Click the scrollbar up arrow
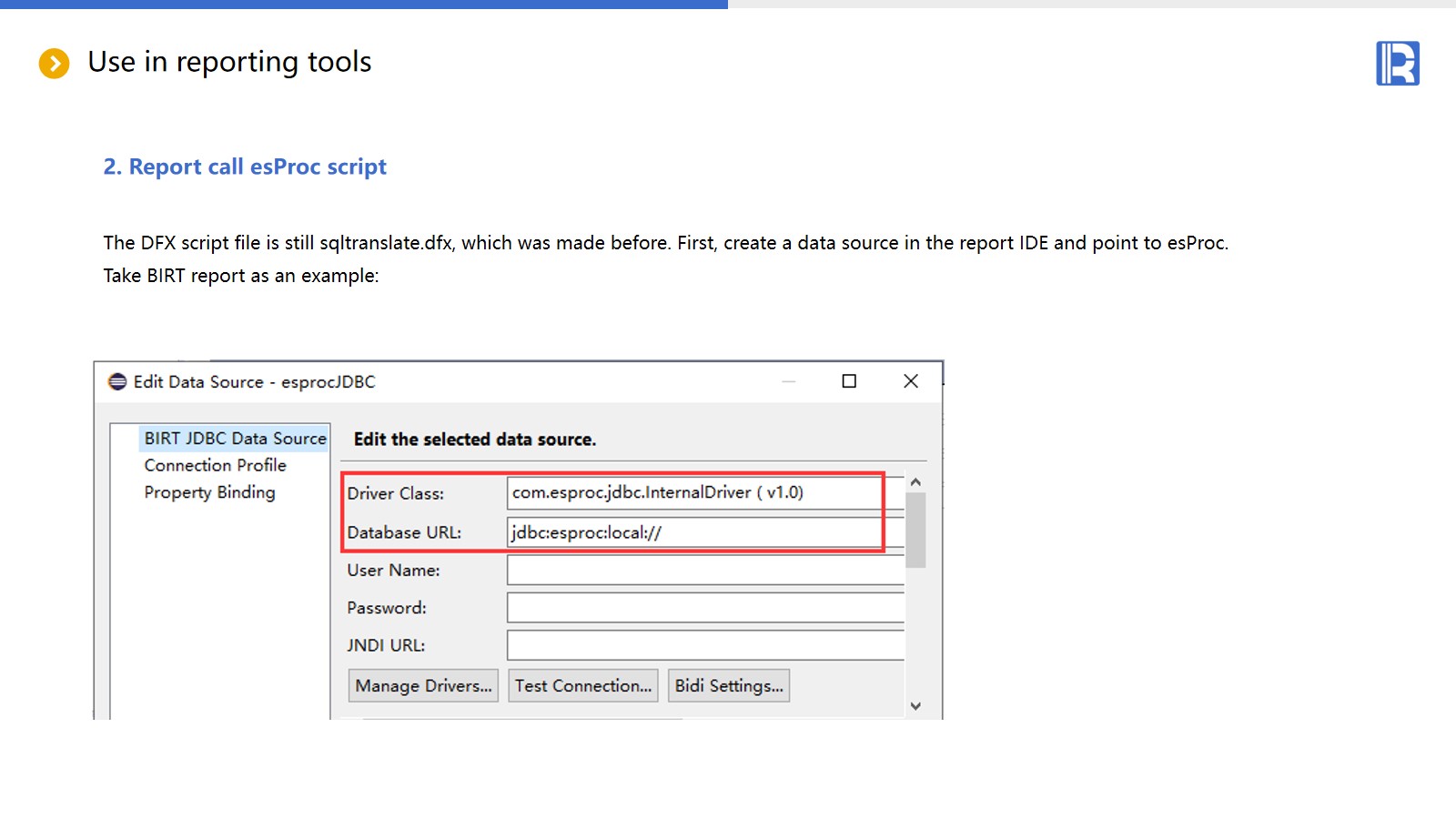 [x=915, y=482]
